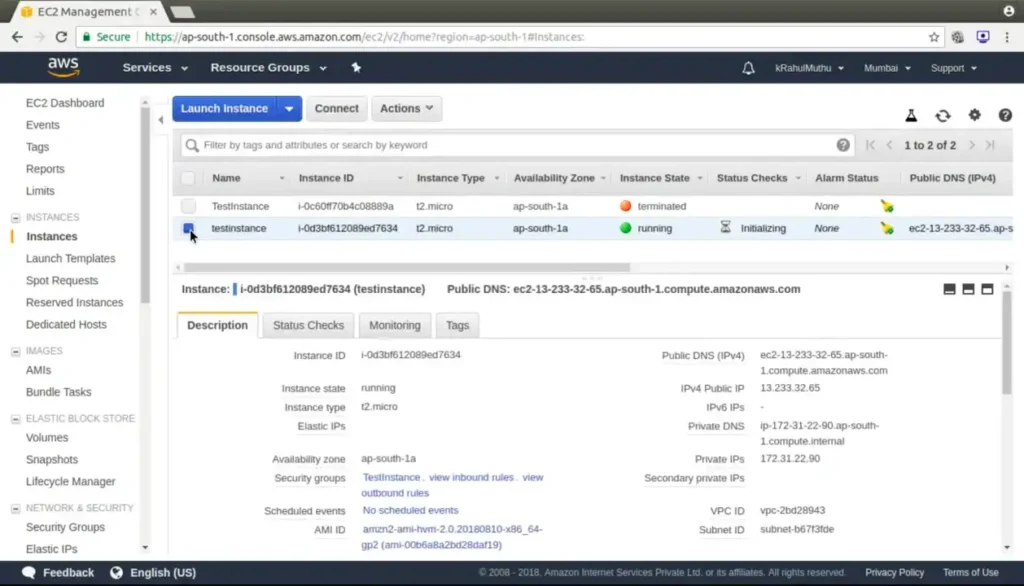
Task: Toggle the select-all instances checkbox
Action: (x=188, y=178)
